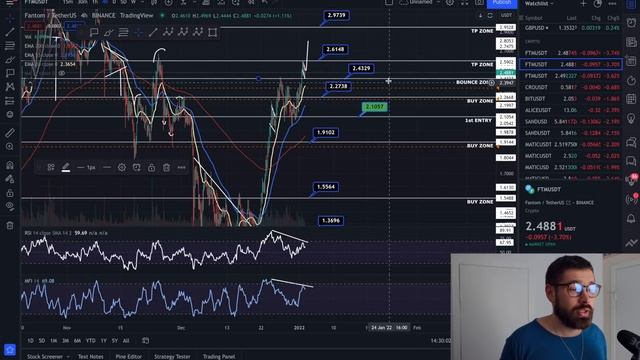The image size is (640, 360).
Task: Click the horizontal lines icon in favorites toolbar
Action: (123, 32)
